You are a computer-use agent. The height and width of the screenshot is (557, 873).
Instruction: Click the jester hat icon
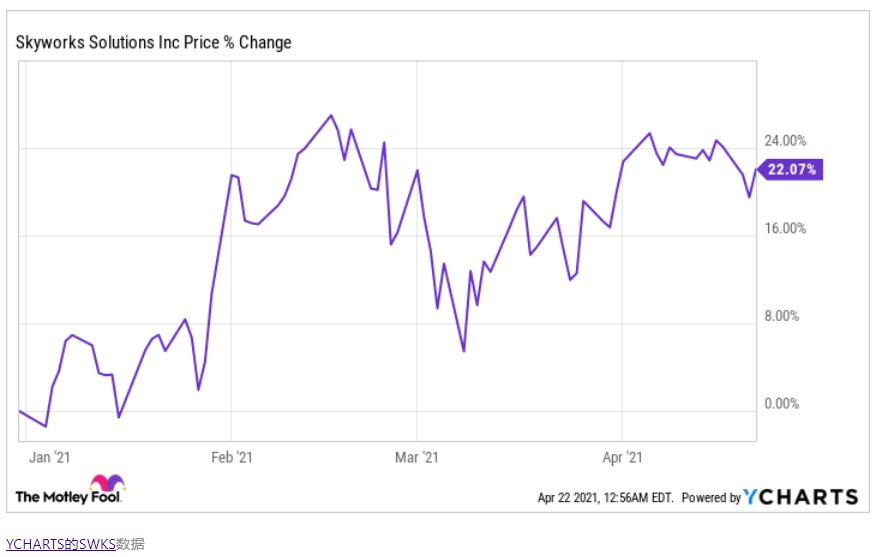point(107,482)
